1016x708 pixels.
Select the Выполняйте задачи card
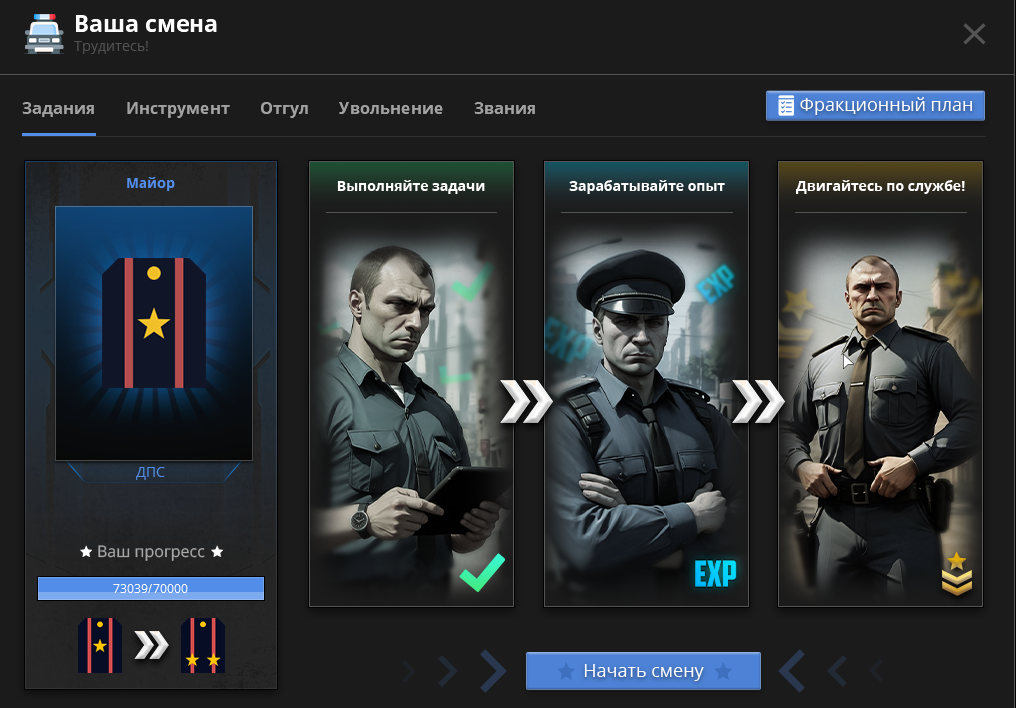pyautogui.click(x=411, y=383)
